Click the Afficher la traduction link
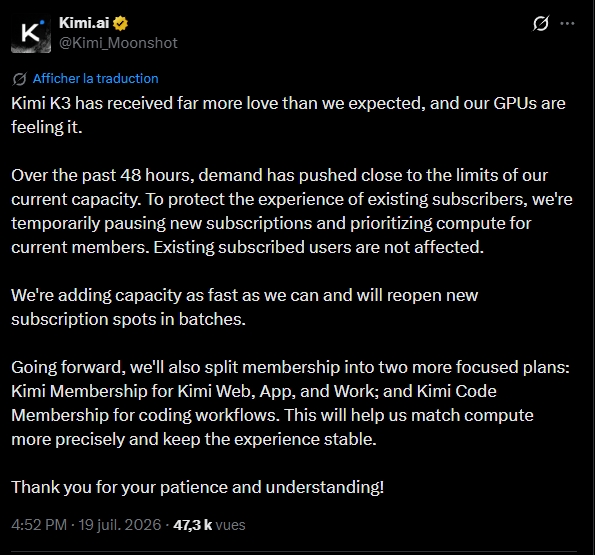 pyautogui.click(x=96, y=79)
